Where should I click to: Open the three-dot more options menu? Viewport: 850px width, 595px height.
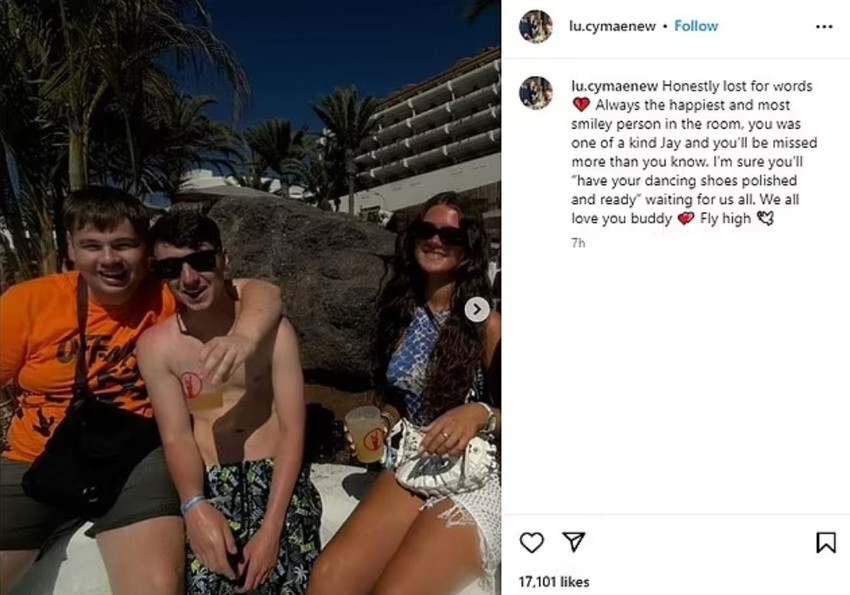click(823, 27)
